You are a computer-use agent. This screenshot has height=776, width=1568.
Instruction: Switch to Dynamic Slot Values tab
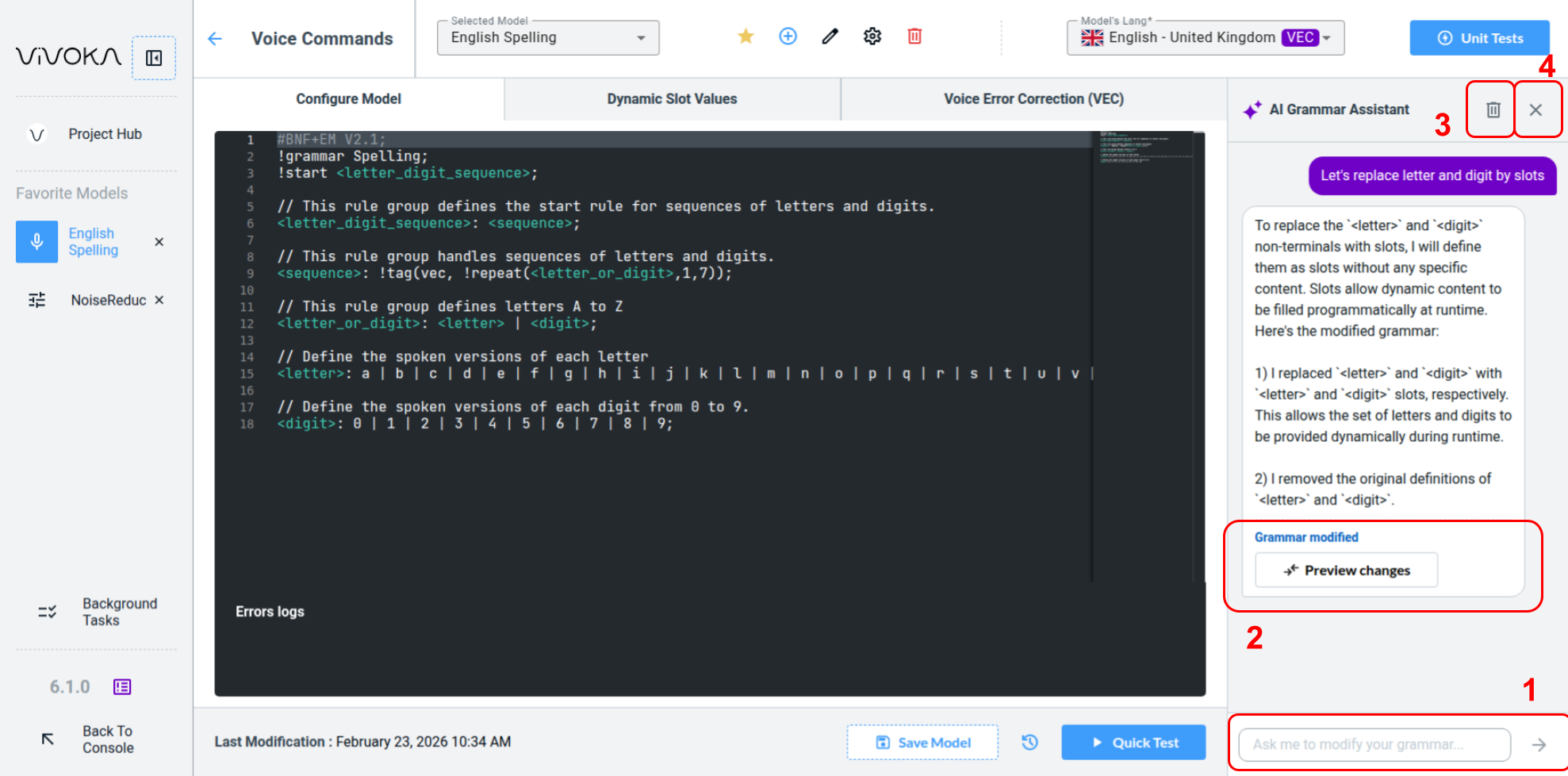tap(672, 99)
